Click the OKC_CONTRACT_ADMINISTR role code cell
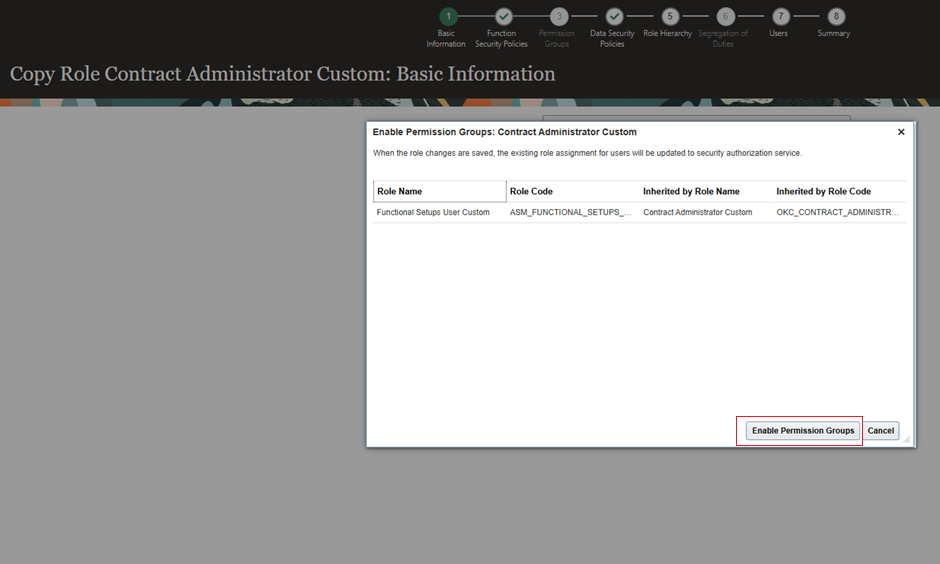The image size is (940, 564). click(x=839, y=212)
